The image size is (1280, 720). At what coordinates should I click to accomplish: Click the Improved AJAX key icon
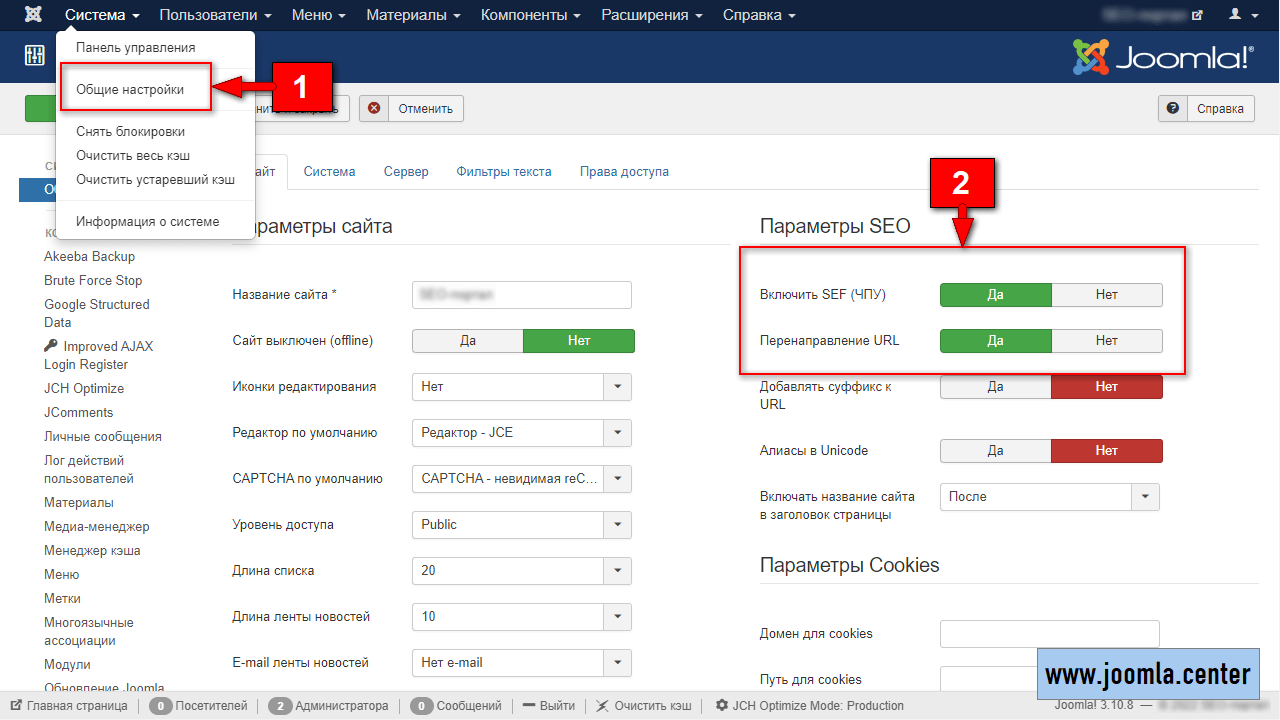51,346
